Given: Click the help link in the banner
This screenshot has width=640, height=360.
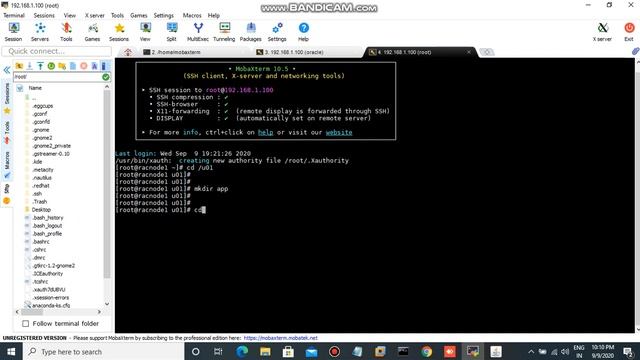Looking at the screenshot, I should pos(265,132).
